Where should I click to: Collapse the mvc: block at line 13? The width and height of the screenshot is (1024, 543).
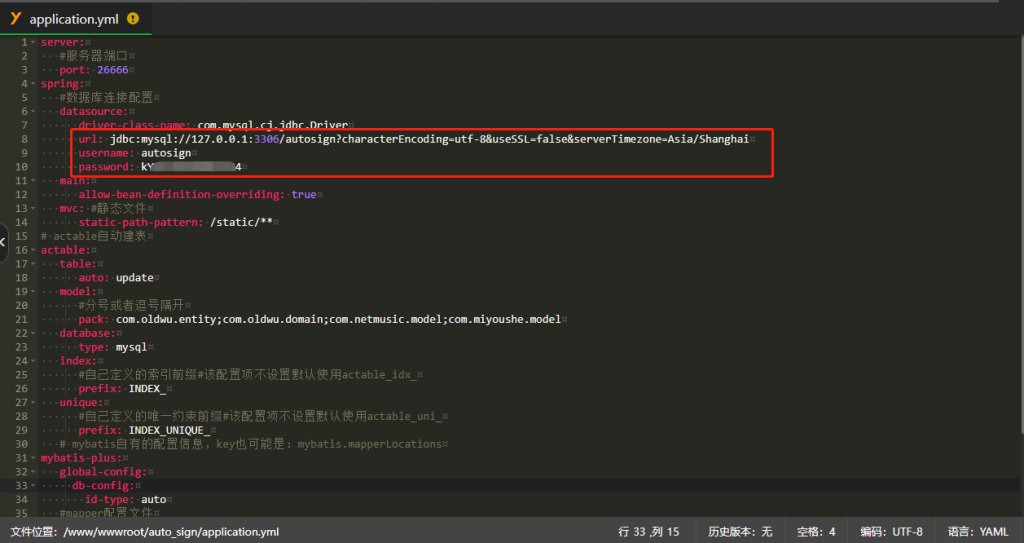point(33,208)
